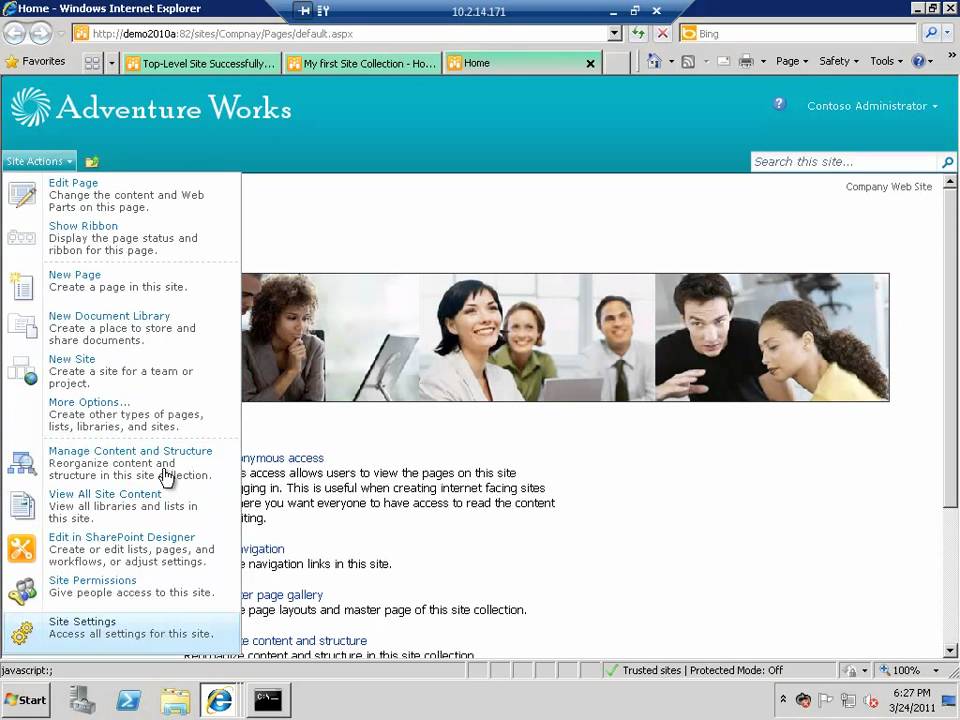960x720 pixels.
Task: Open the Page toolbar menu
Action: [792, 61]
